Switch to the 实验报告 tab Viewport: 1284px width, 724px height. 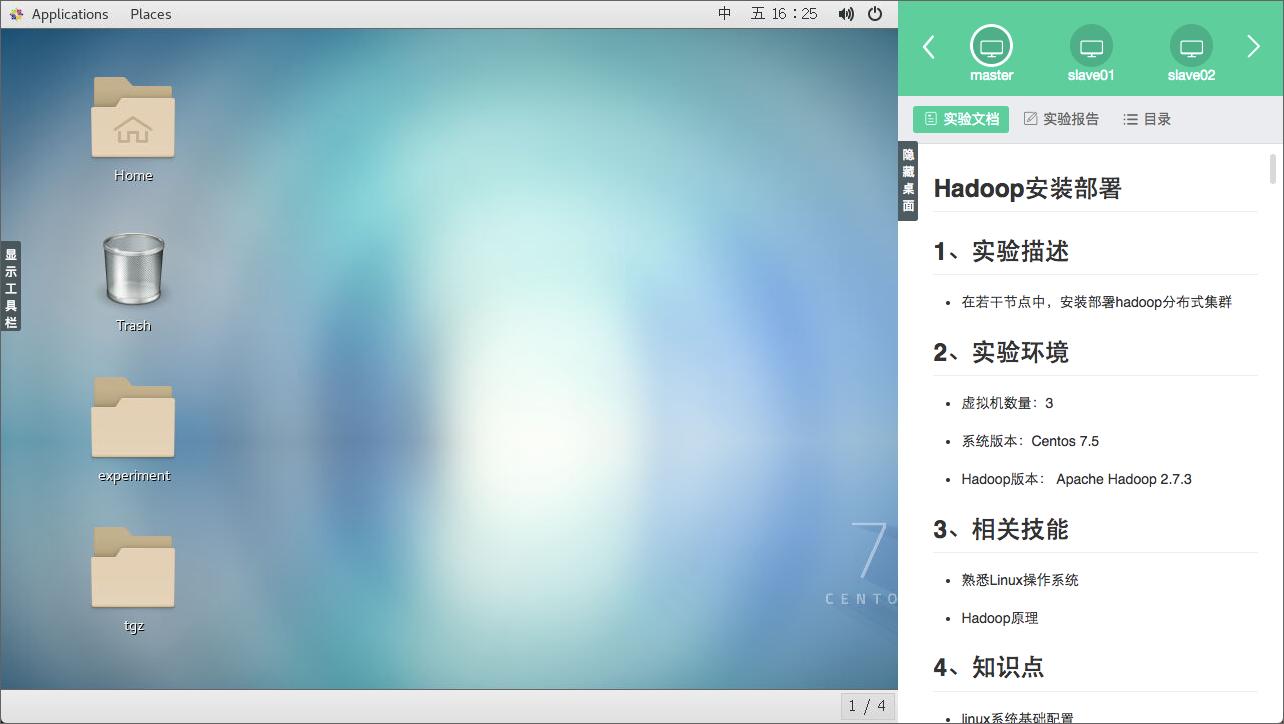click(1061, 119)
